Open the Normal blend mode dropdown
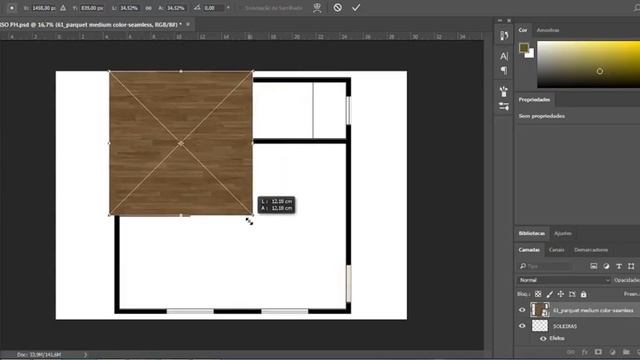 click(564, 280)
